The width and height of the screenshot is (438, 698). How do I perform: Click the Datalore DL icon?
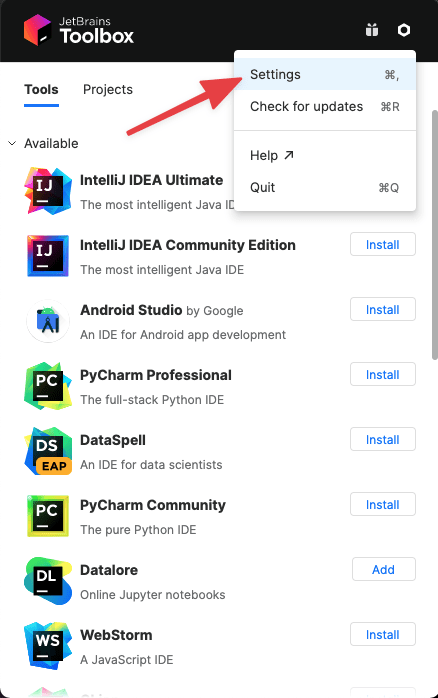[x=48, y=581]
